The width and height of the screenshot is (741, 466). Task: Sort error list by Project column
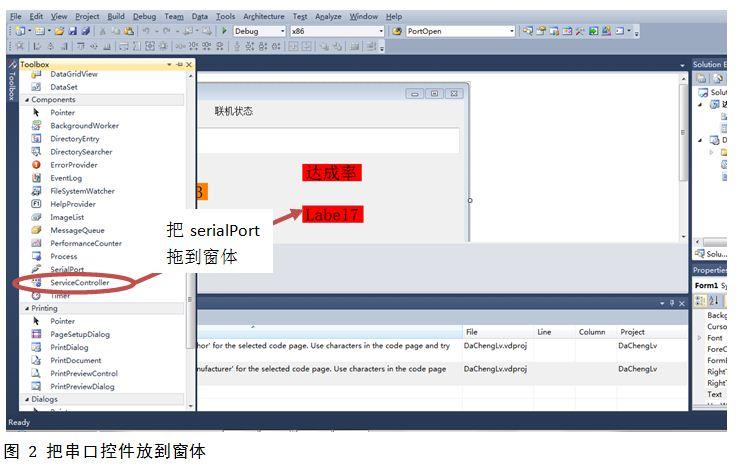pos(652,332)
